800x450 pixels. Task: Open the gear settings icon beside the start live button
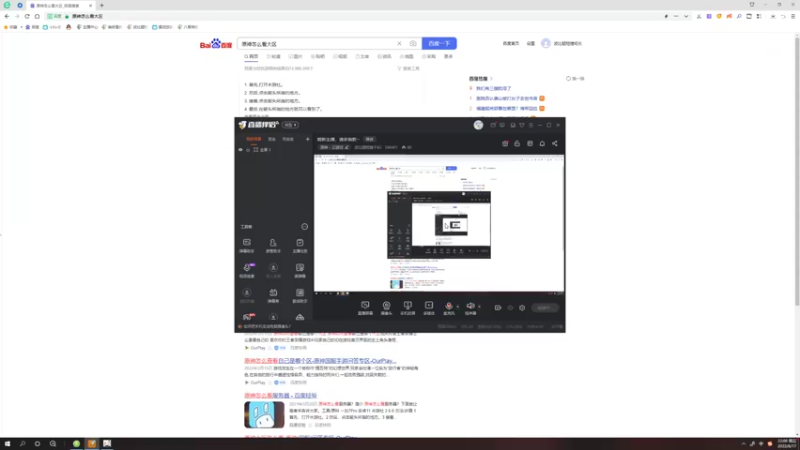tap(522, 308)
